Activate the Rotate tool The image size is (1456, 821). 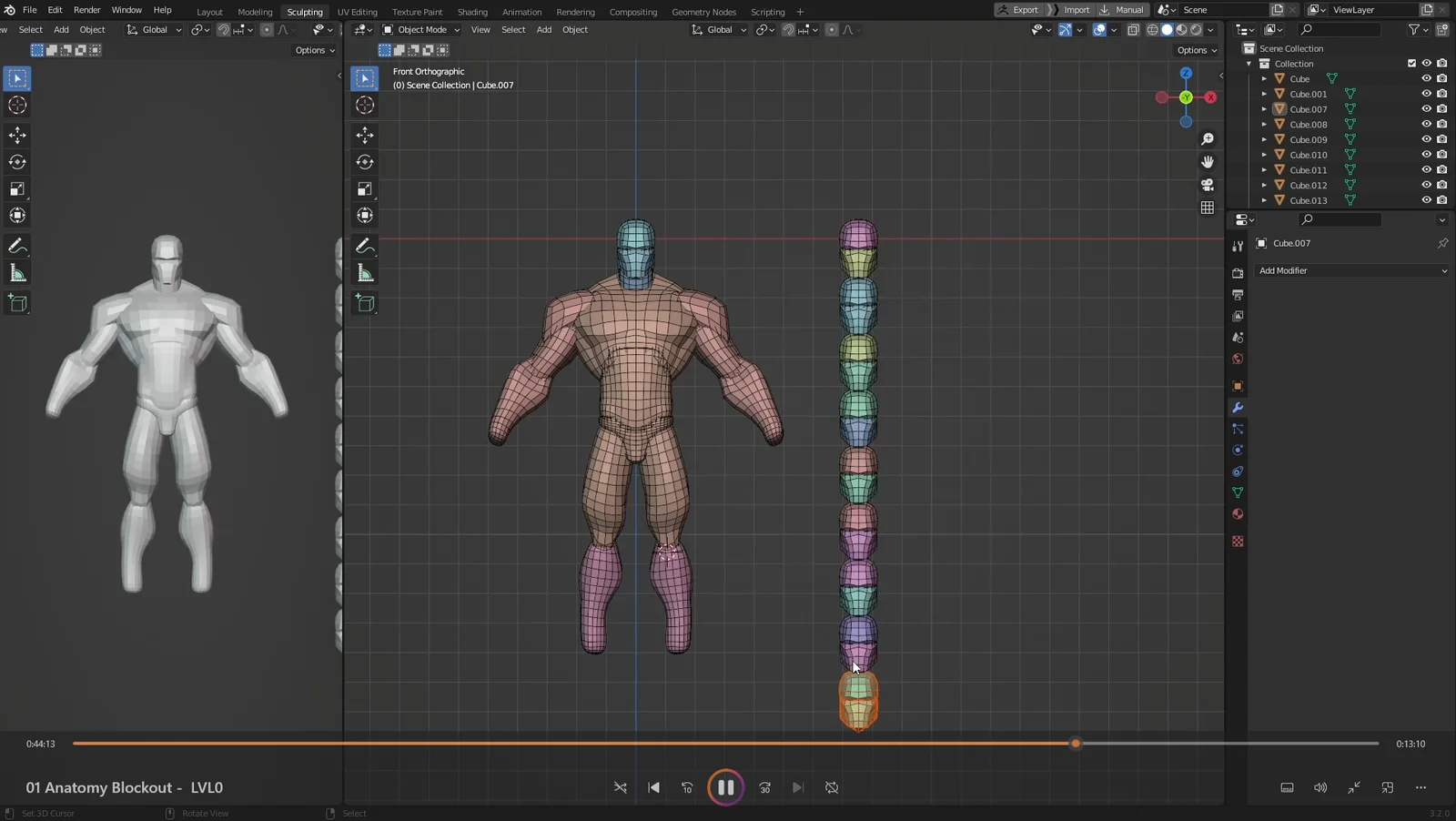pyautogui.click(x=365, y=162)
